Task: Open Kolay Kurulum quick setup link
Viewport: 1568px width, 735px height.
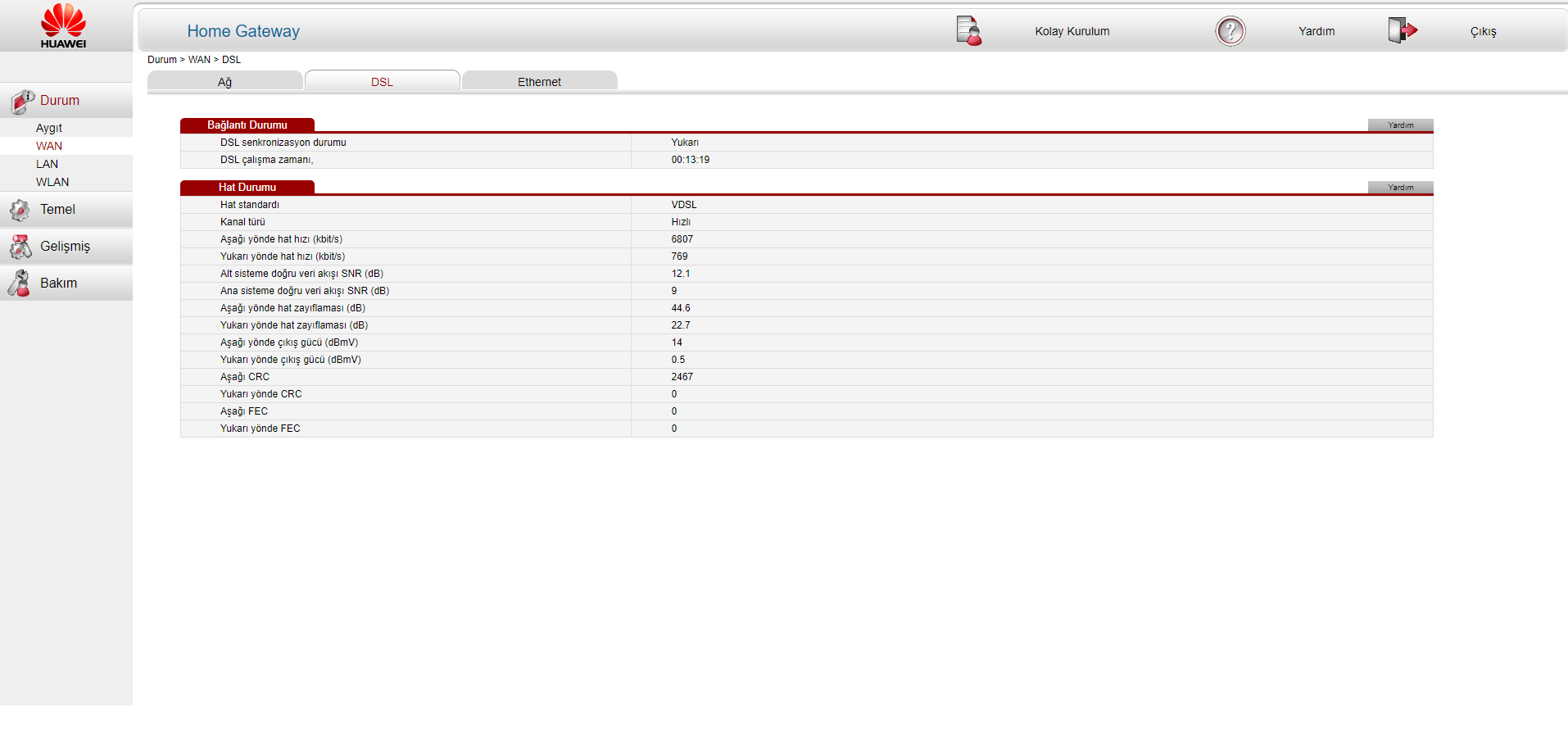Action: [1072, 31]
